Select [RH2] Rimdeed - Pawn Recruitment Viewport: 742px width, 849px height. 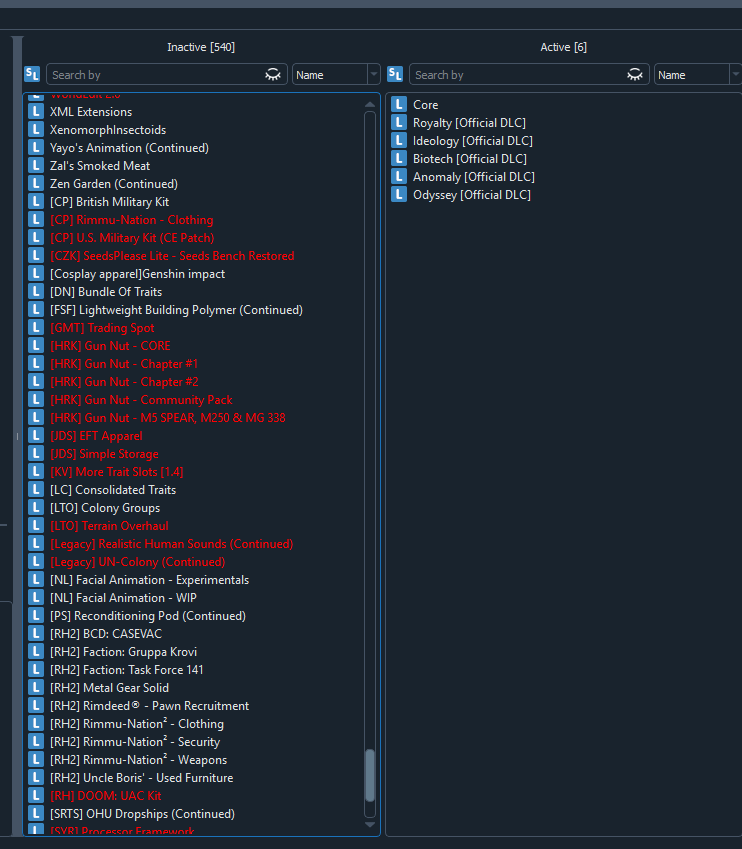[x=149, y=706]
